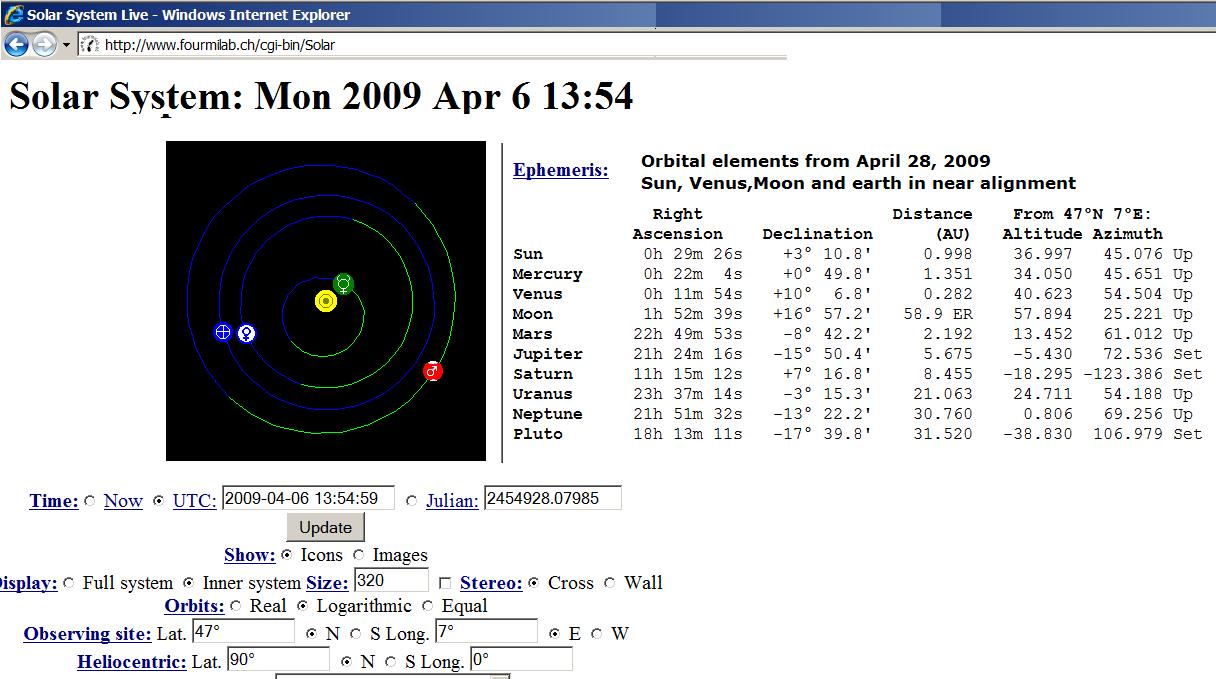Enable the Stereo checkbox

click(446, 583)
